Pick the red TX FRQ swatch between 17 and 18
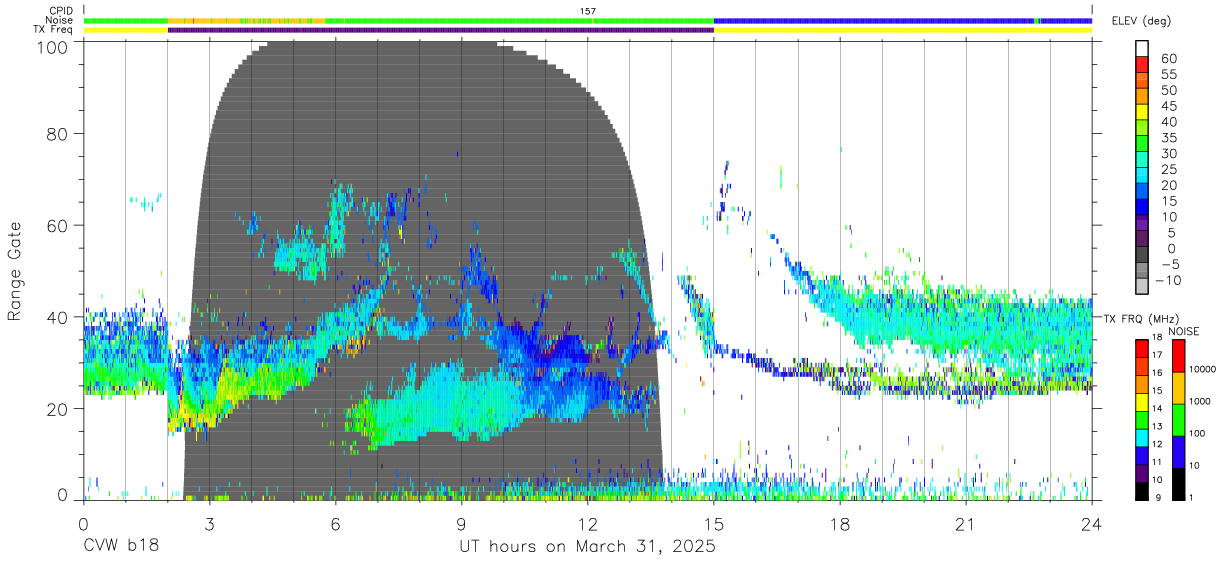Screen dimensions: 1228x567 [1143, 347]
